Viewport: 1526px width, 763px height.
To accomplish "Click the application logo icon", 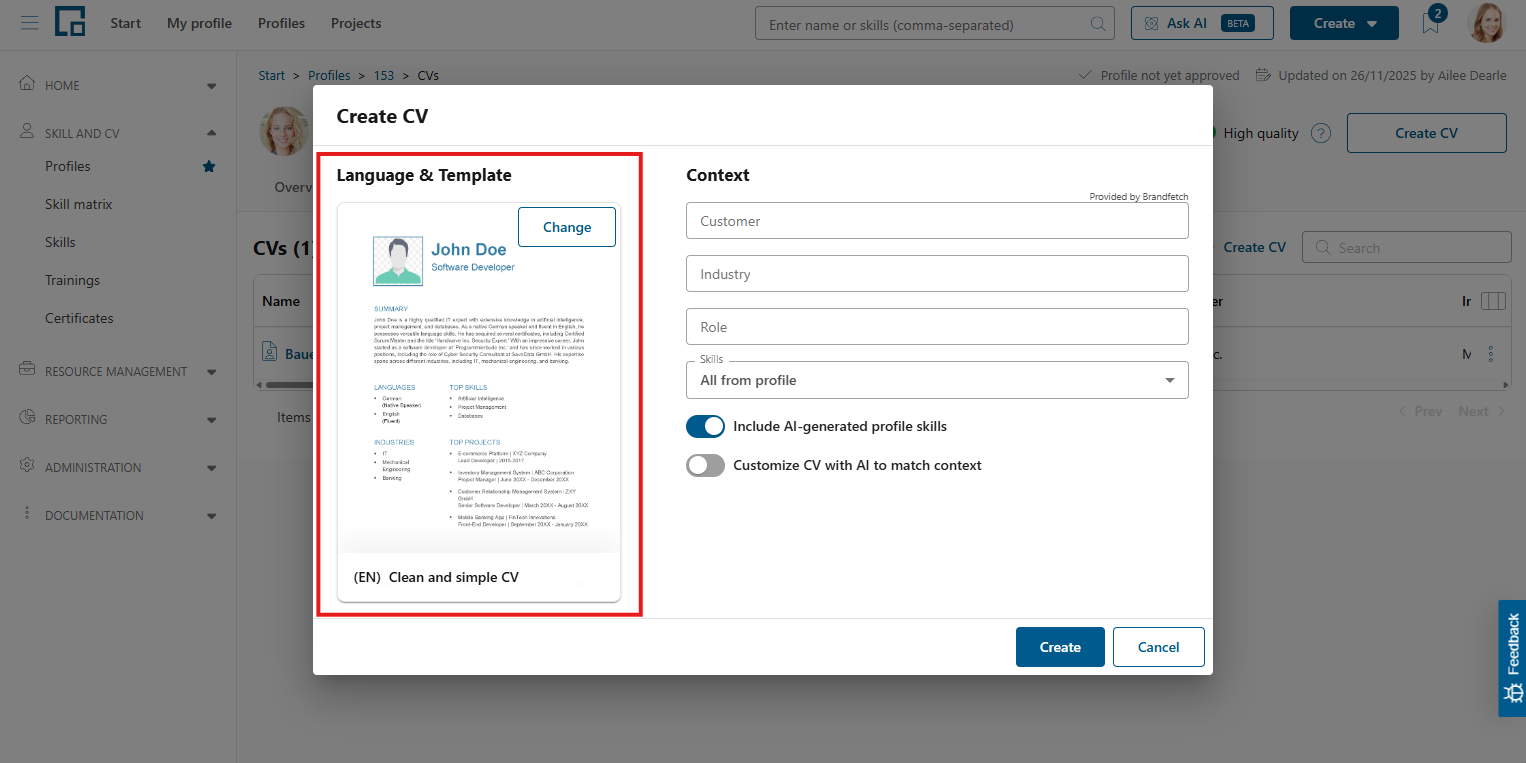I will click(x=70, y=21).
